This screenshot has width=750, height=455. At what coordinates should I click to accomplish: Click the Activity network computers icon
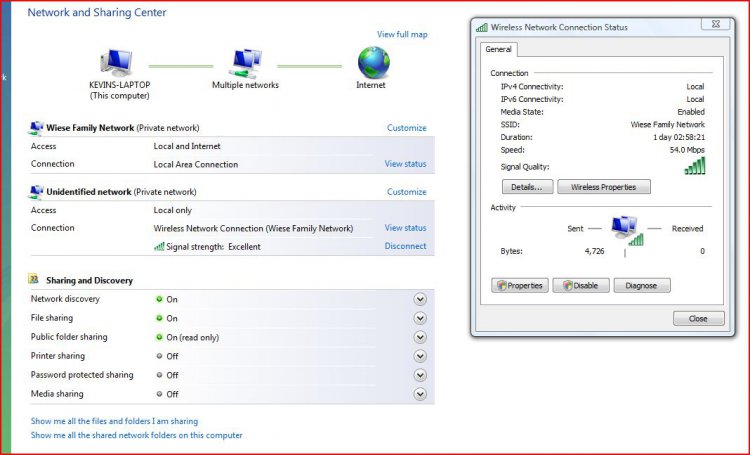[627, 231]
